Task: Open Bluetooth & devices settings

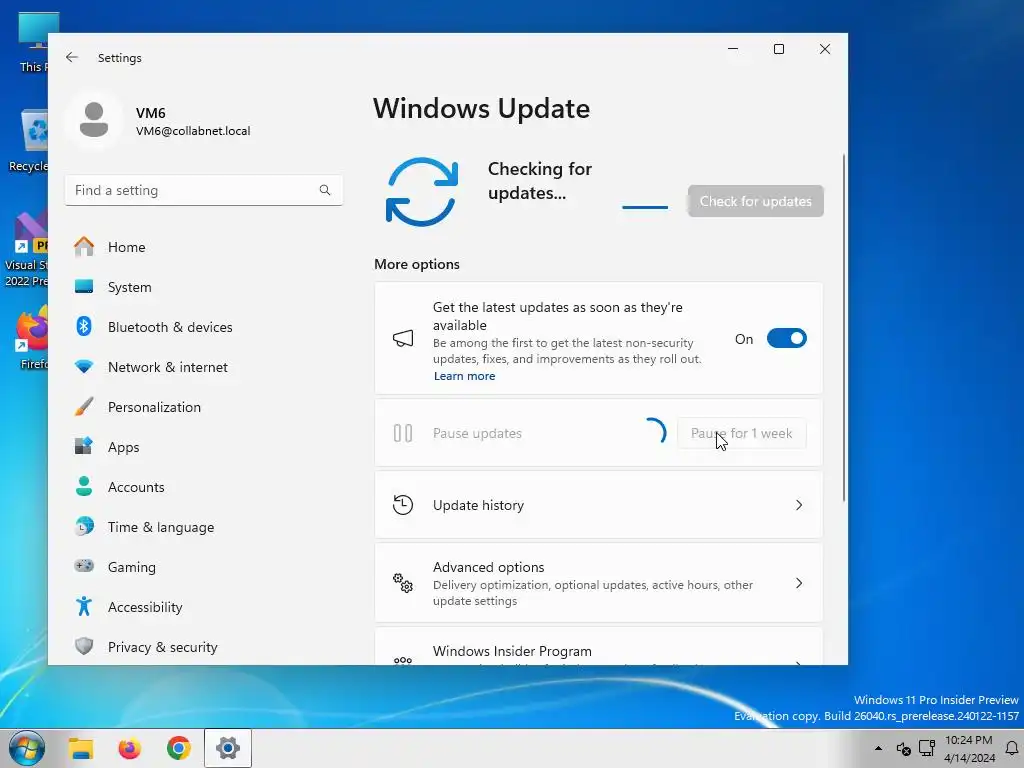Action: point(204,327)
